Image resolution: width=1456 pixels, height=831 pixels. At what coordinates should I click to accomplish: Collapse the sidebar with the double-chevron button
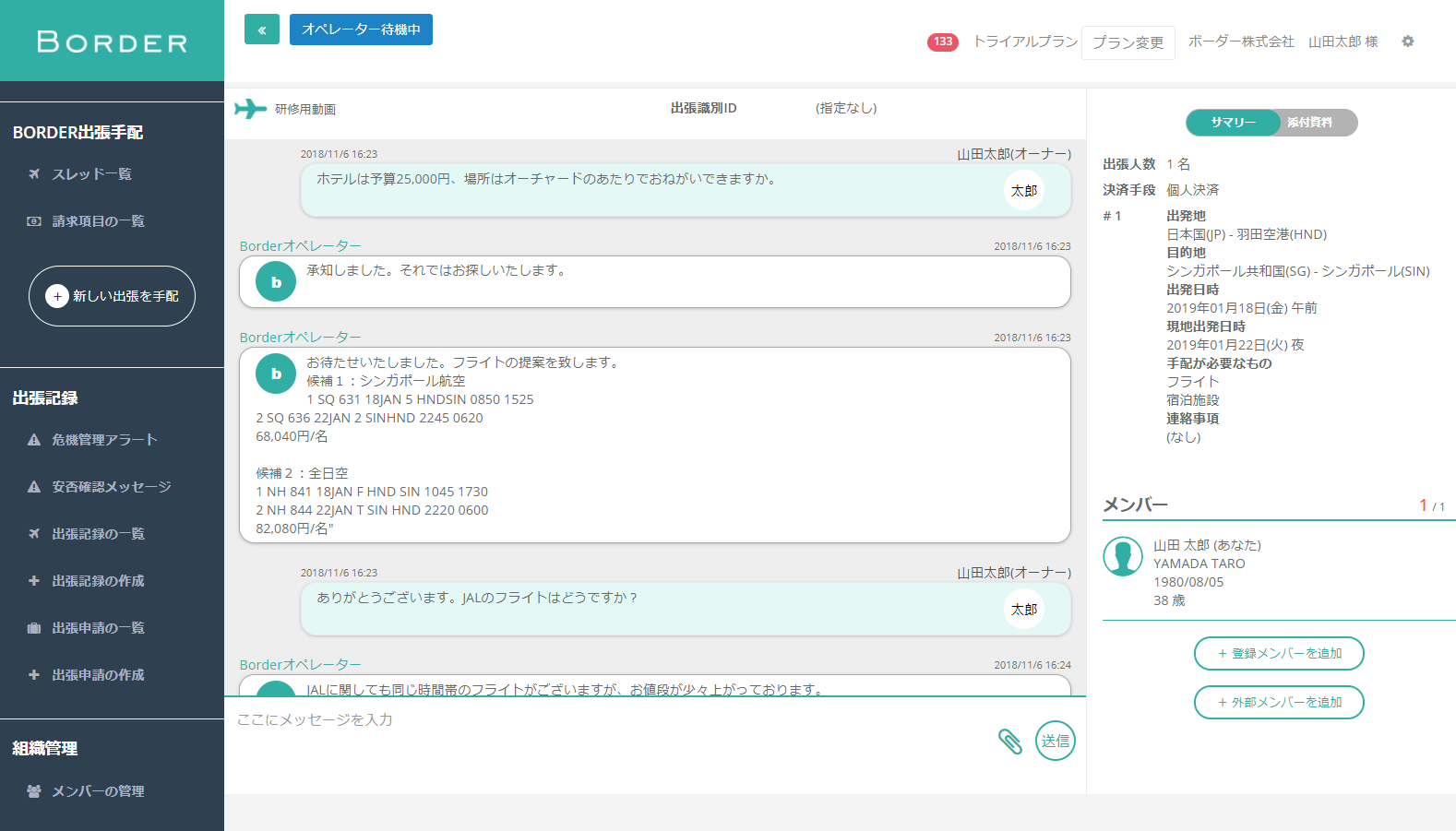(x=262, y=30)
